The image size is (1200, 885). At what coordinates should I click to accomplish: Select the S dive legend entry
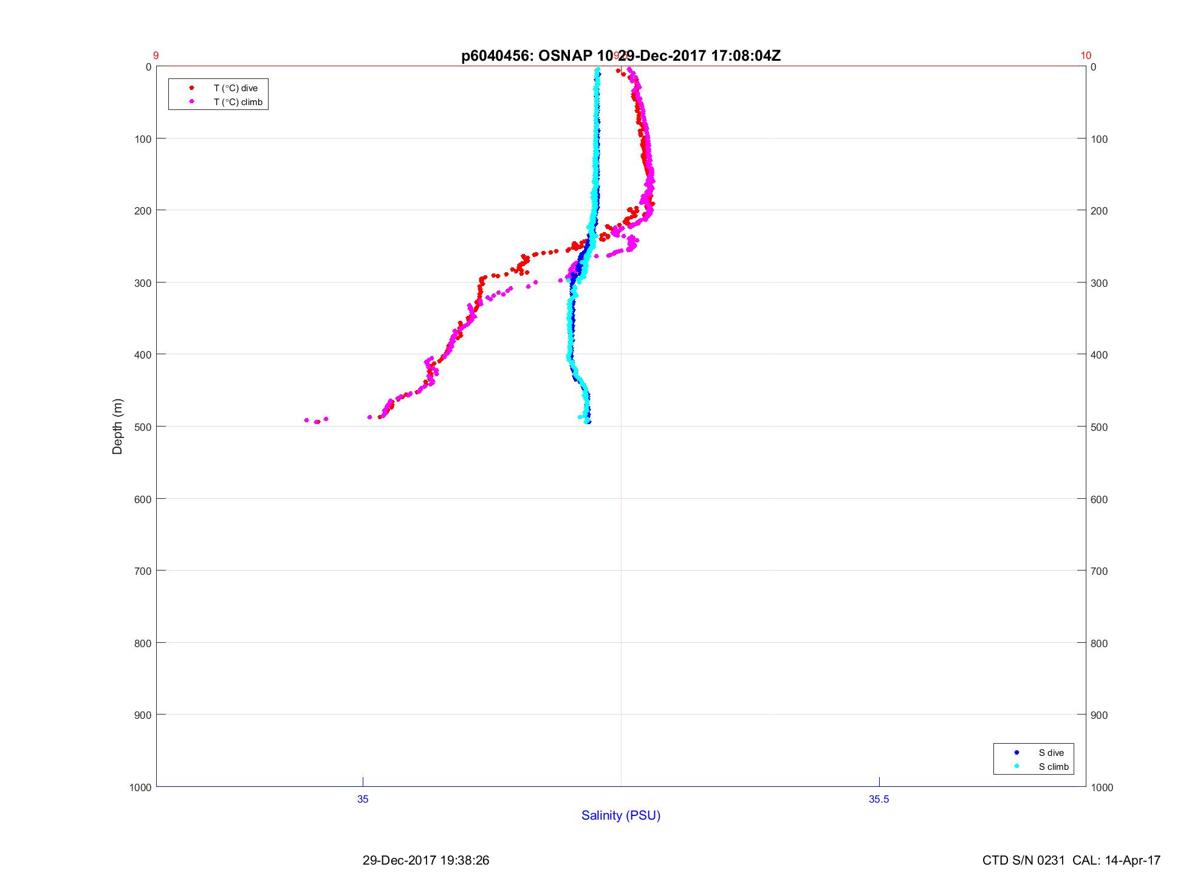point(1053,752)
